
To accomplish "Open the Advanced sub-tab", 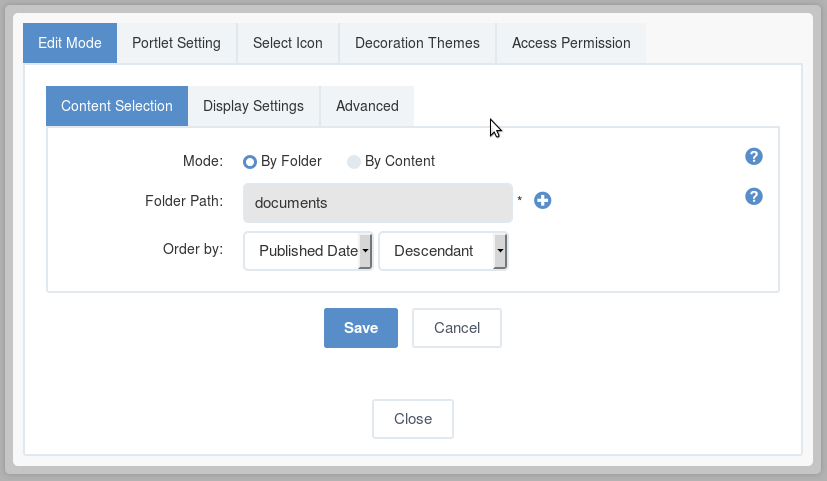I will (x=367, y=106).
